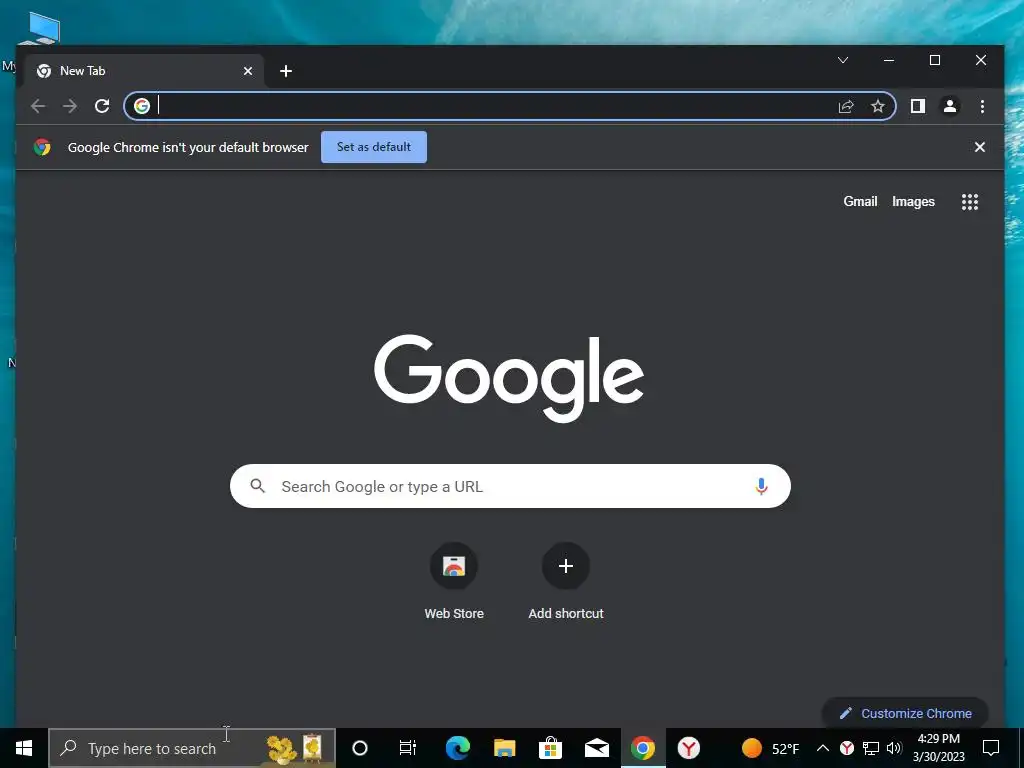Click the Google logo on the page
The height and width of the screenshot is (768, 1024).
click(509, 377)
